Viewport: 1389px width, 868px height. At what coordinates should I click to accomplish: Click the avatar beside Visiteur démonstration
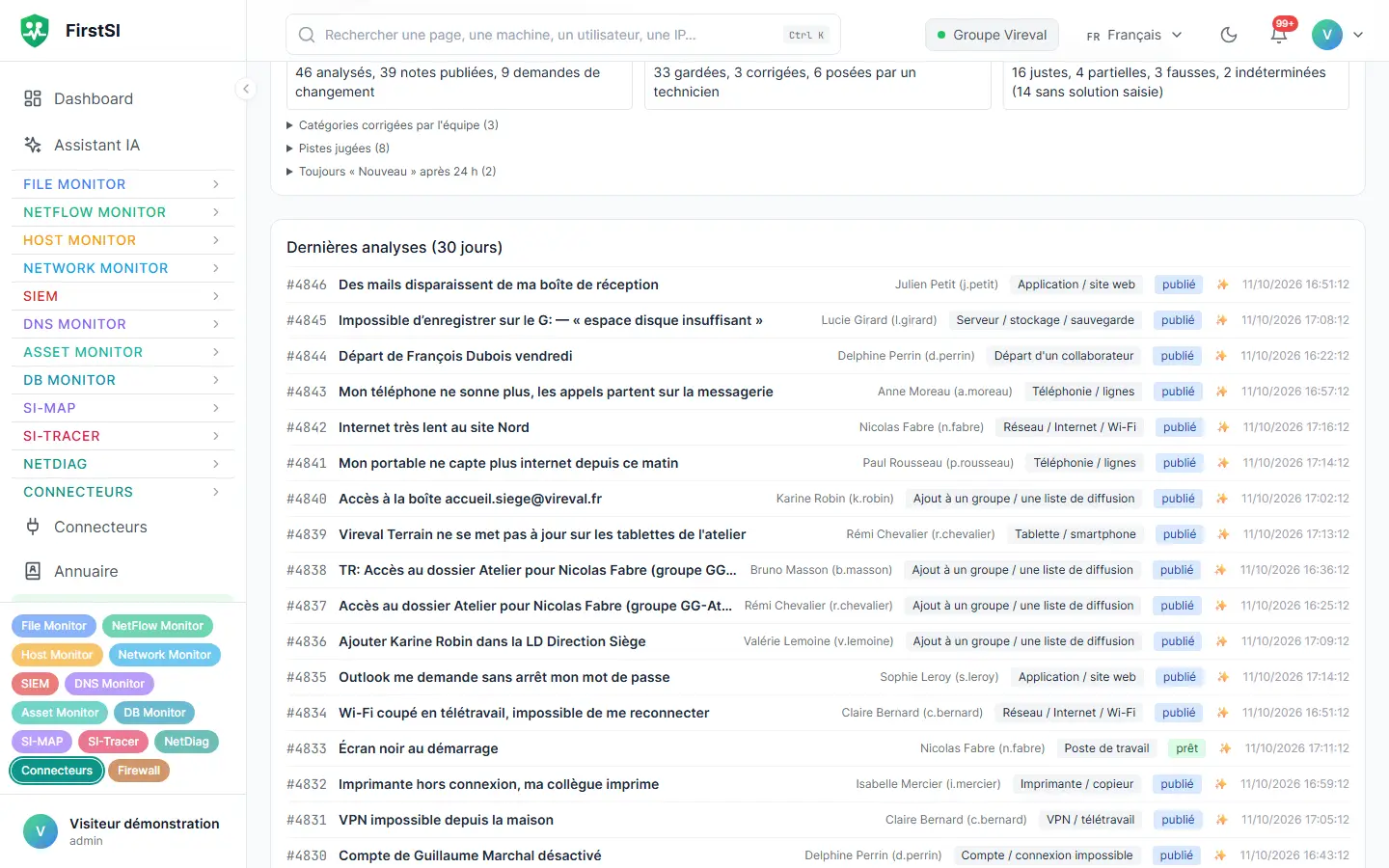click(41, 831)
